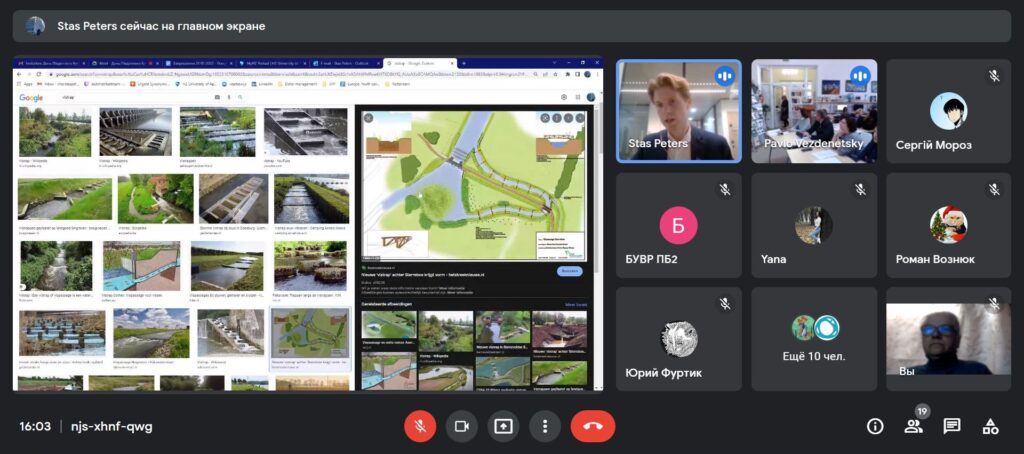Viewport: 1024px width, 454px height.
Task: Open the activities shapes icon
Action: (990, 426)
